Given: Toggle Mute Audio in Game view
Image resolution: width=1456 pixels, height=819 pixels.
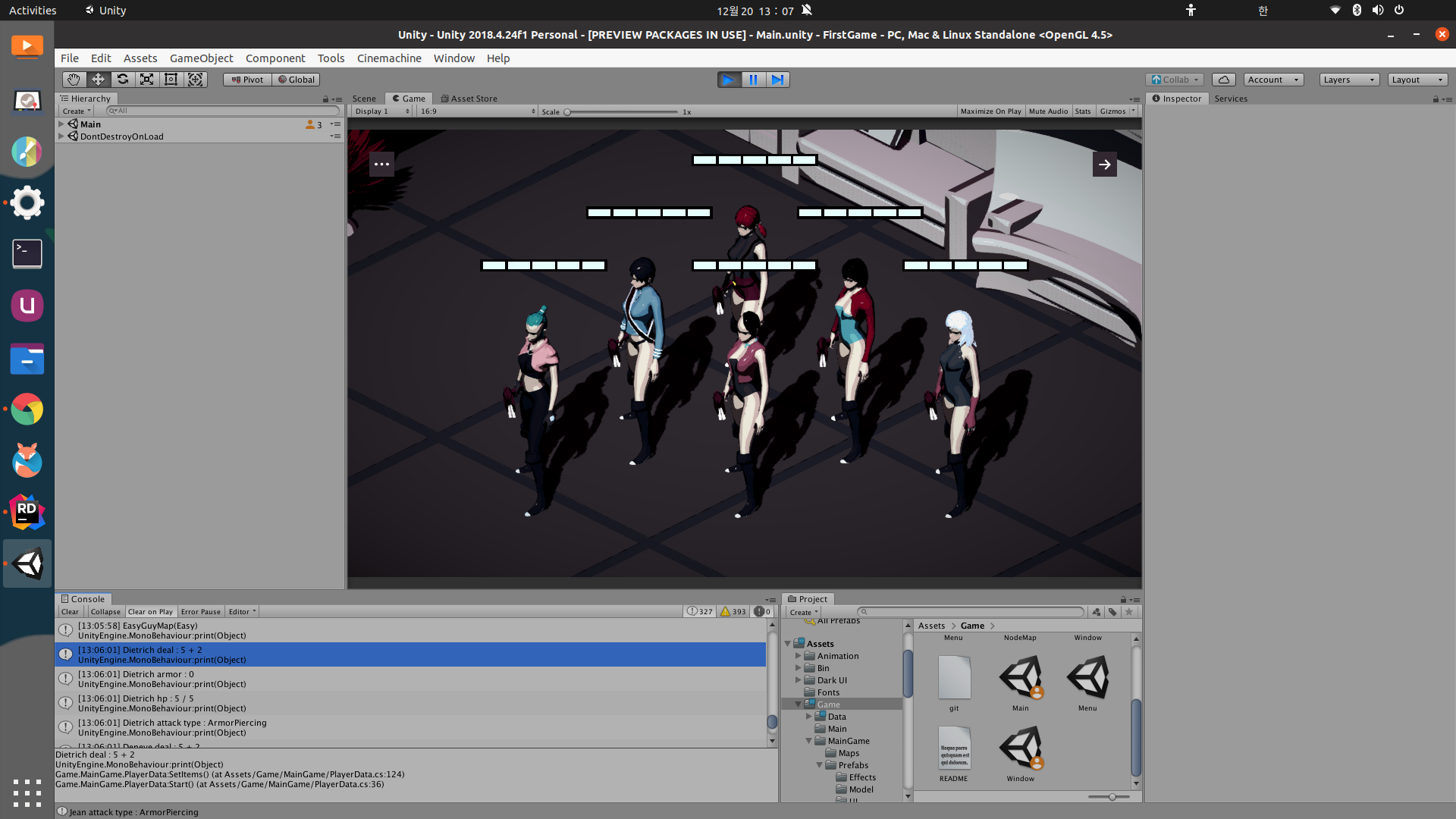Looking at the screenshot, I should pos(1048,111).
